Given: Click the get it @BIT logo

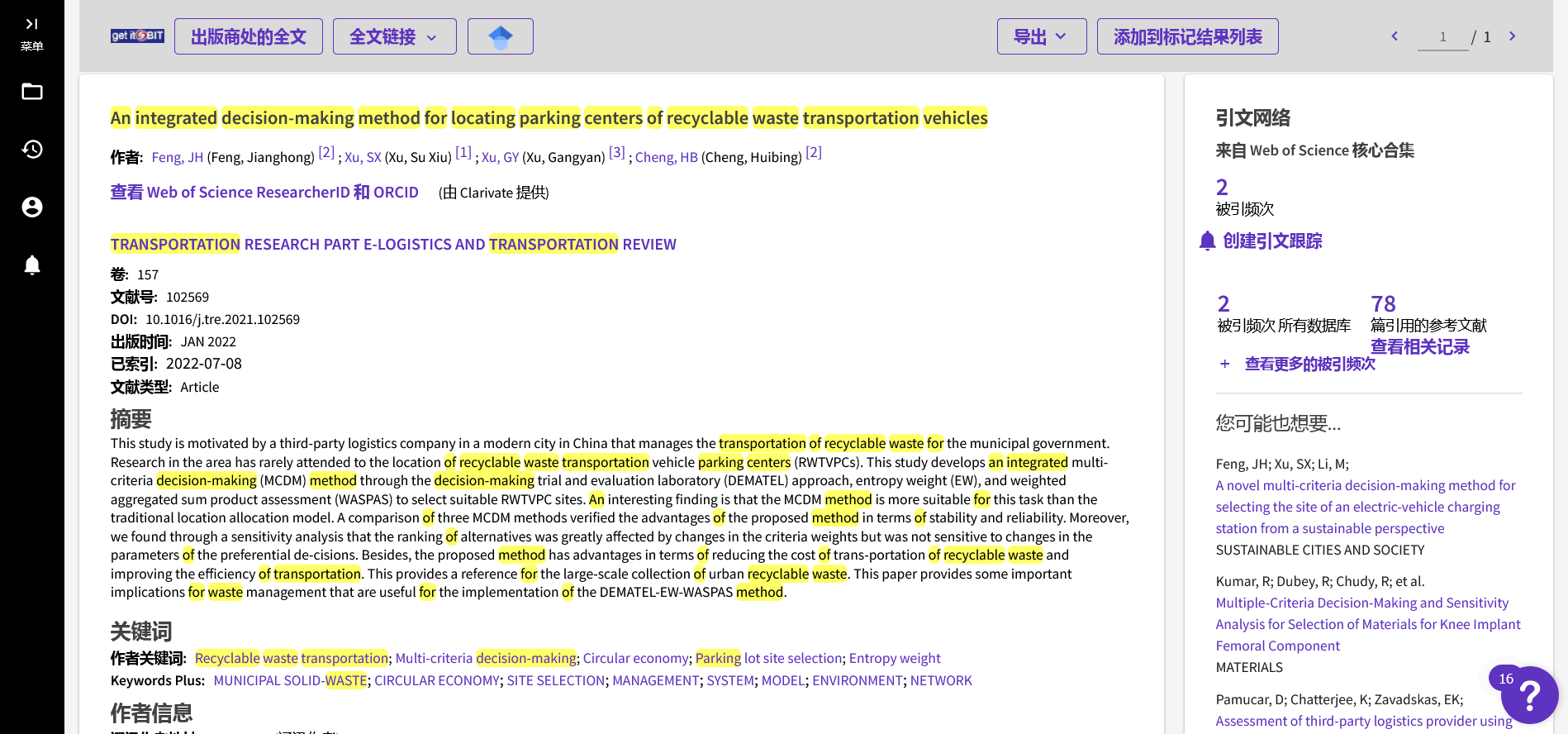Looking at the screenshot, I should [x=137, y=36].
